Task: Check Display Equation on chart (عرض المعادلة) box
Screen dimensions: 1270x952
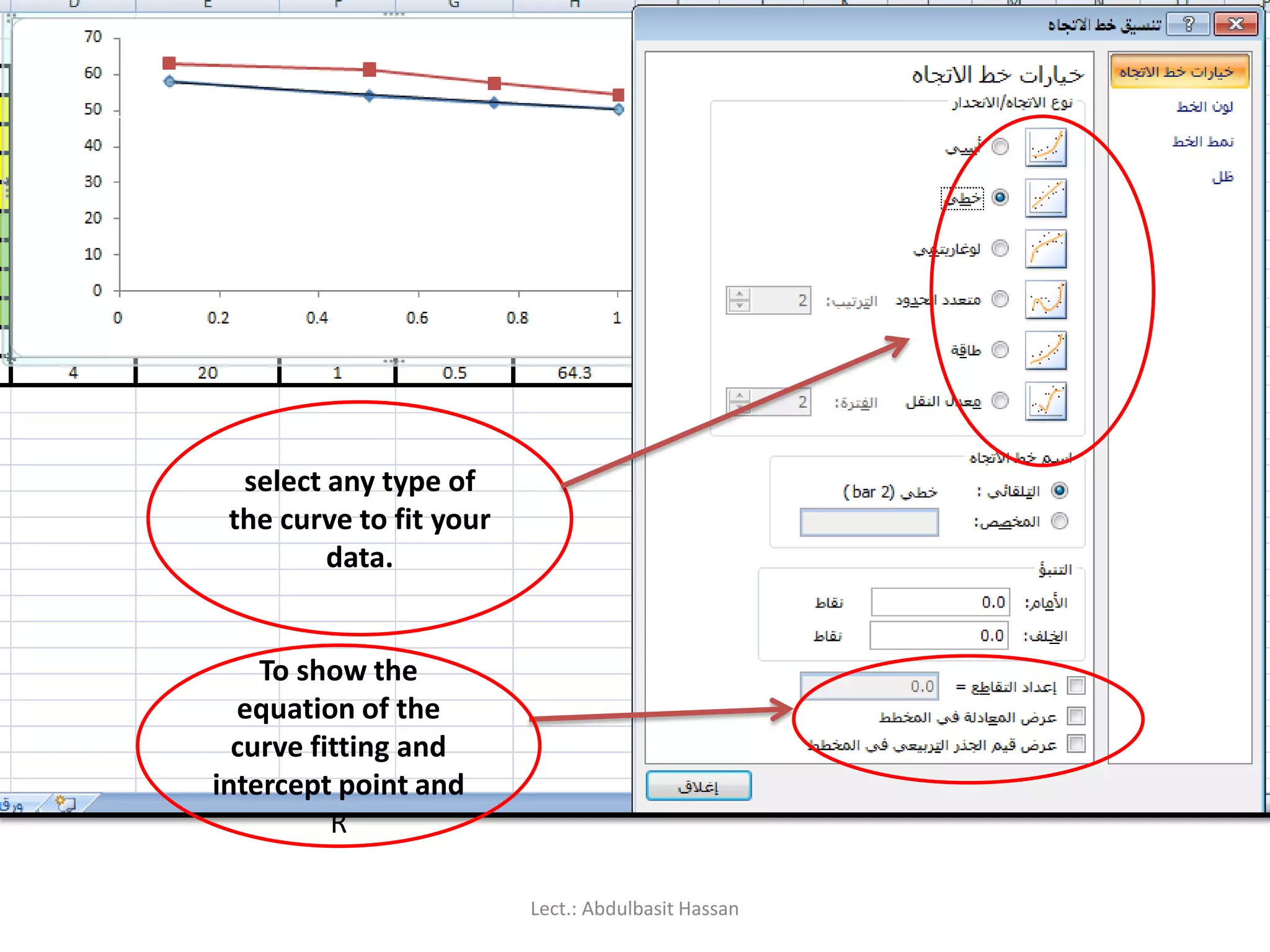Action: pos(1077,716)
